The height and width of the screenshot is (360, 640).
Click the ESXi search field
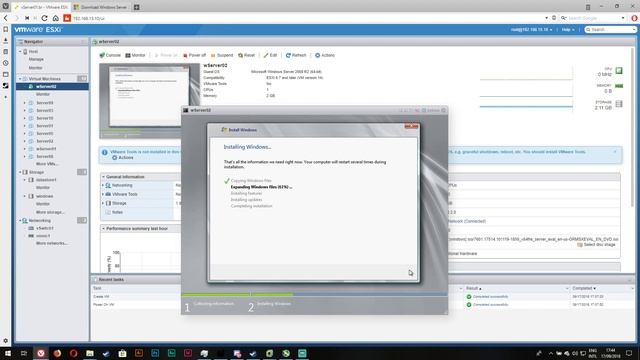tap(611, 29)
